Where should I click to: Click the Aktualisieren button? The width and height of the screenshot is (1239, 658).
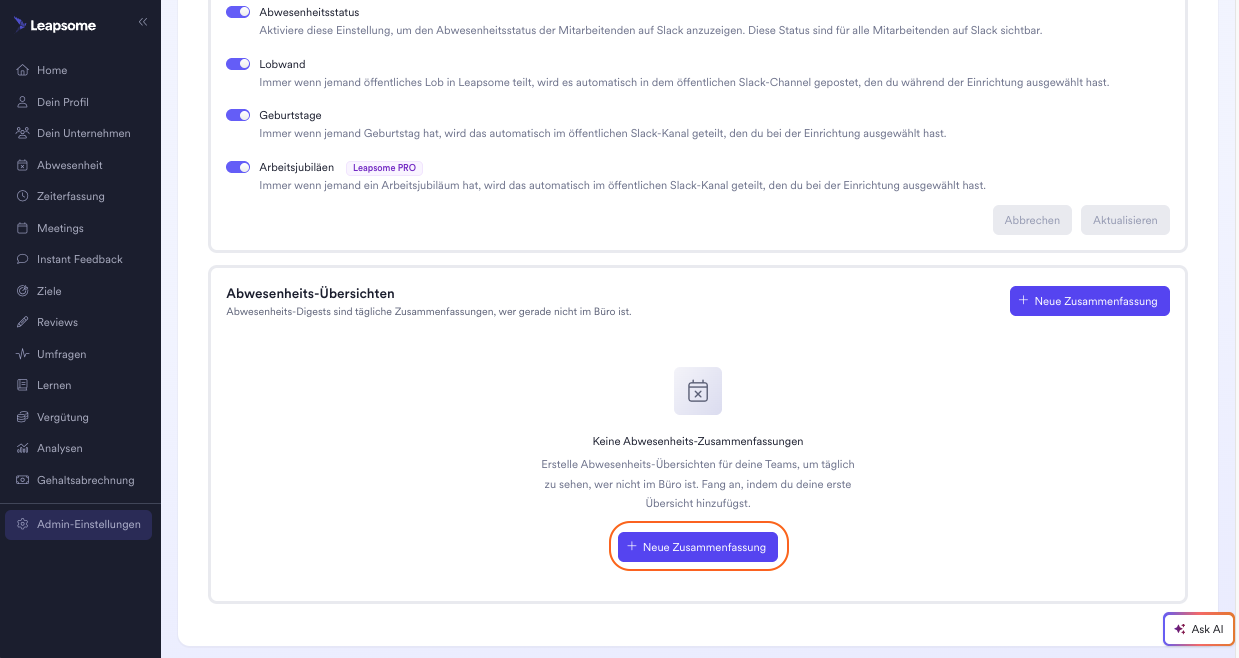tap(1125, 220)
